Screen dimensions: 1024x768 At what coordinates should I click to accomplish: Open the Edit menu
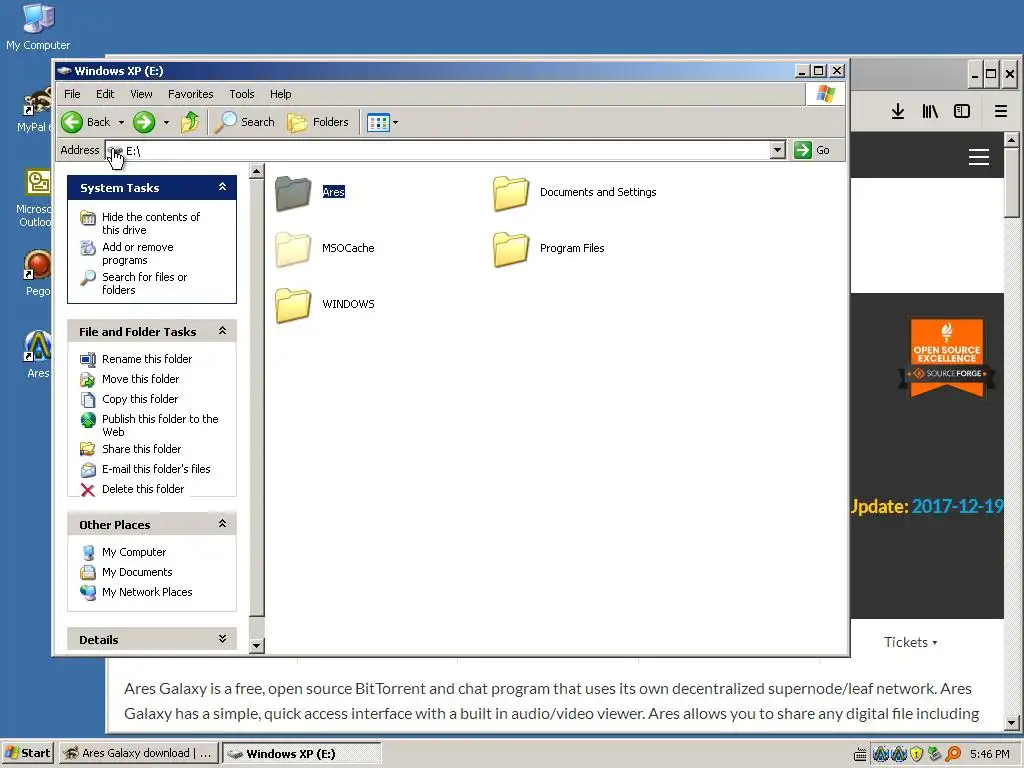tap(105, 94)
